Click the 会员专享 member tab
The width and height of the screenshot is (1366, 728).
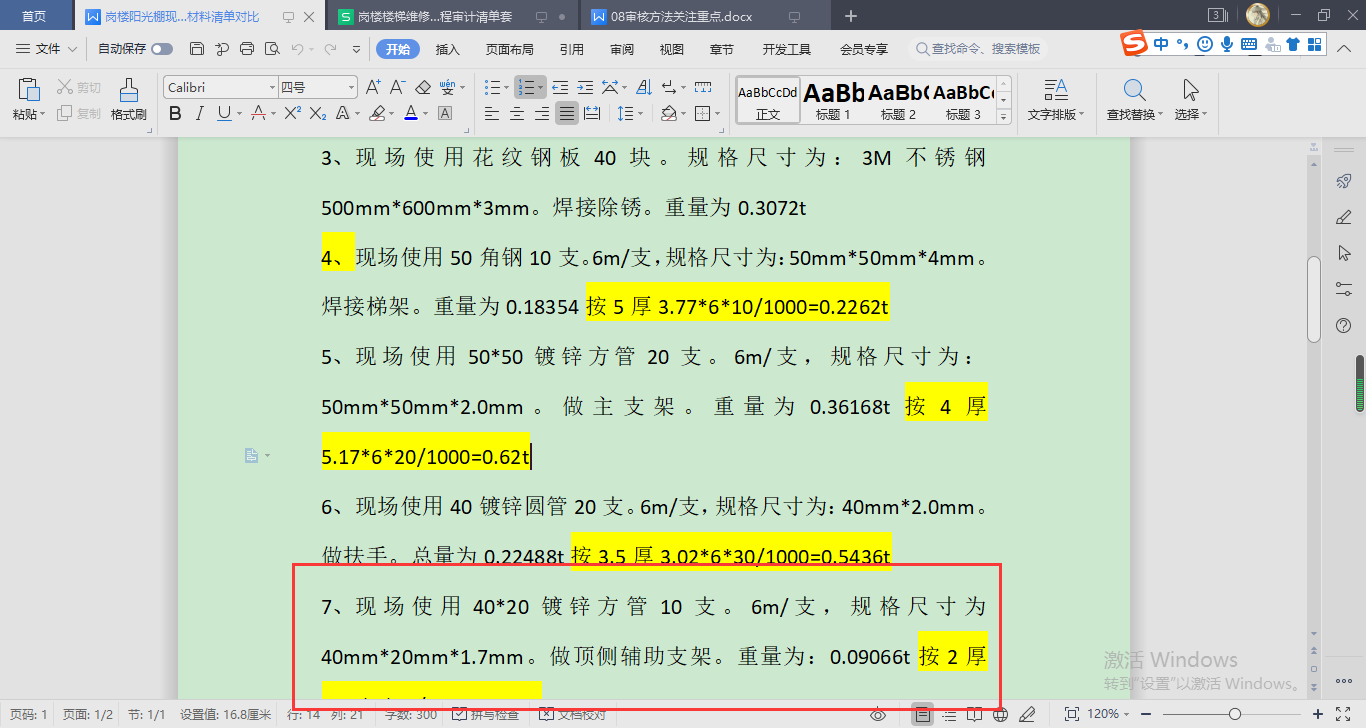coord(863,49)
